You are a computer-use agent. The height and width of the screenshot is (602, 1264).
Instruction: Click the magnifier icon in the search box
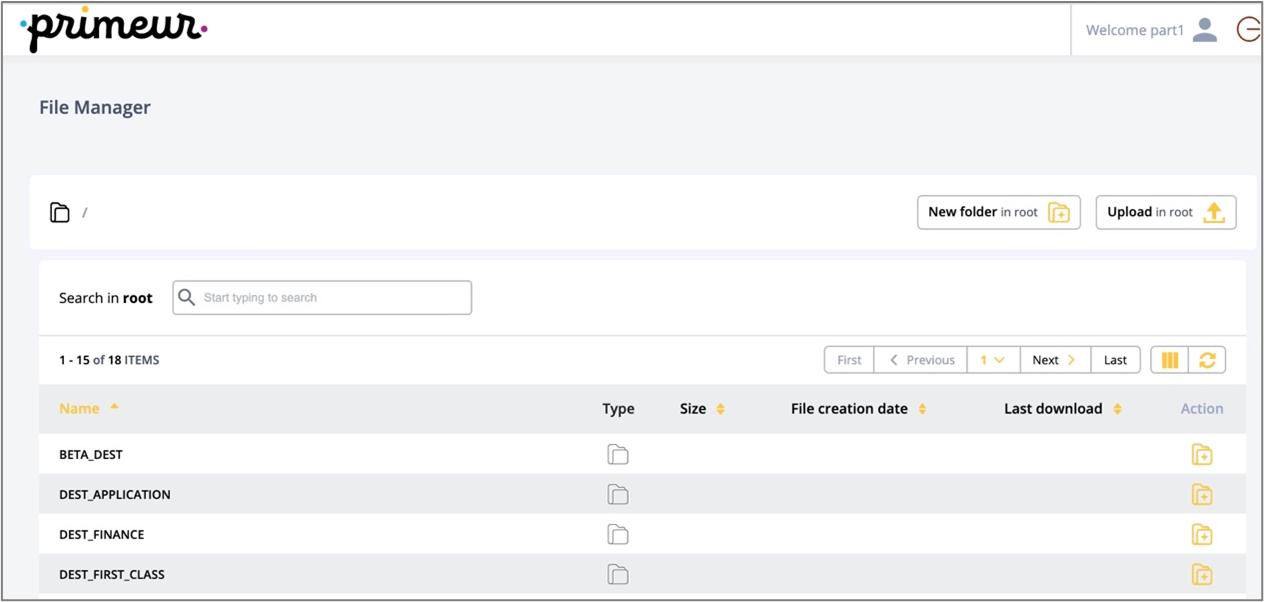[x=187, y=297]
